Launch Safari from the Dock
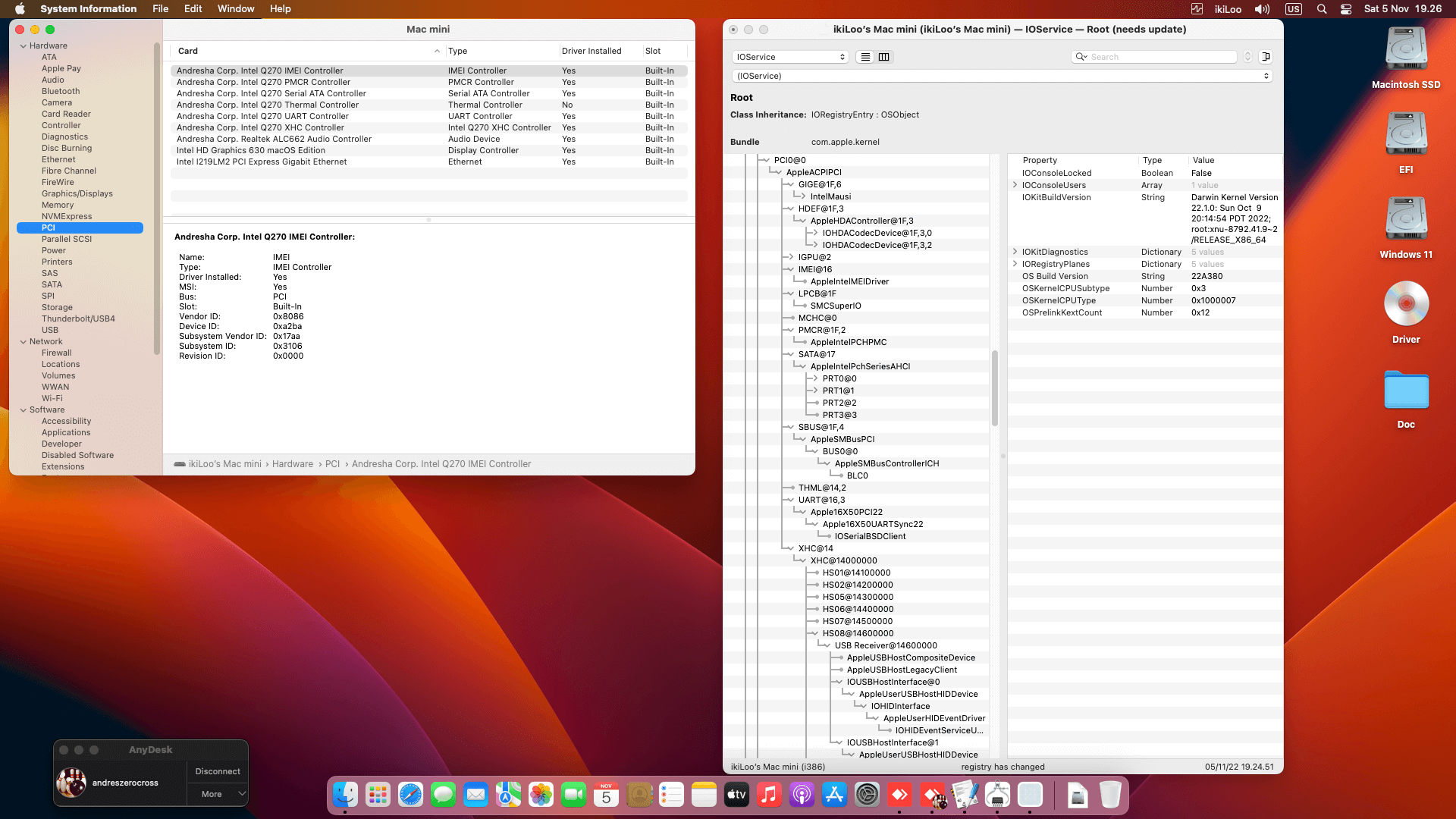This screenshot has width=1456, height=819. click(410, 794)
